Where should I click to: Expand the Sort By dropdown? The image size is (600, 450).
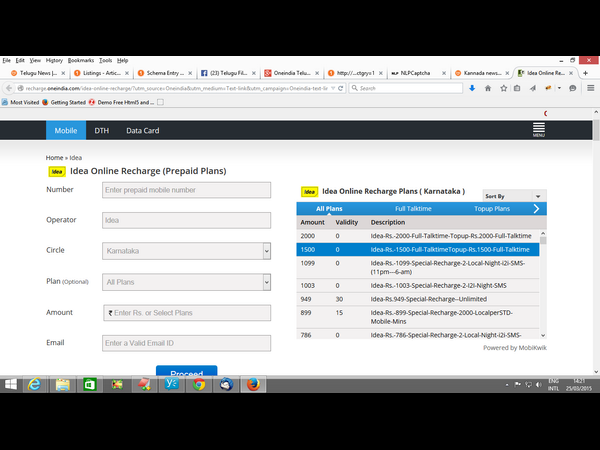pyautogui.click(x=514, y=196)
